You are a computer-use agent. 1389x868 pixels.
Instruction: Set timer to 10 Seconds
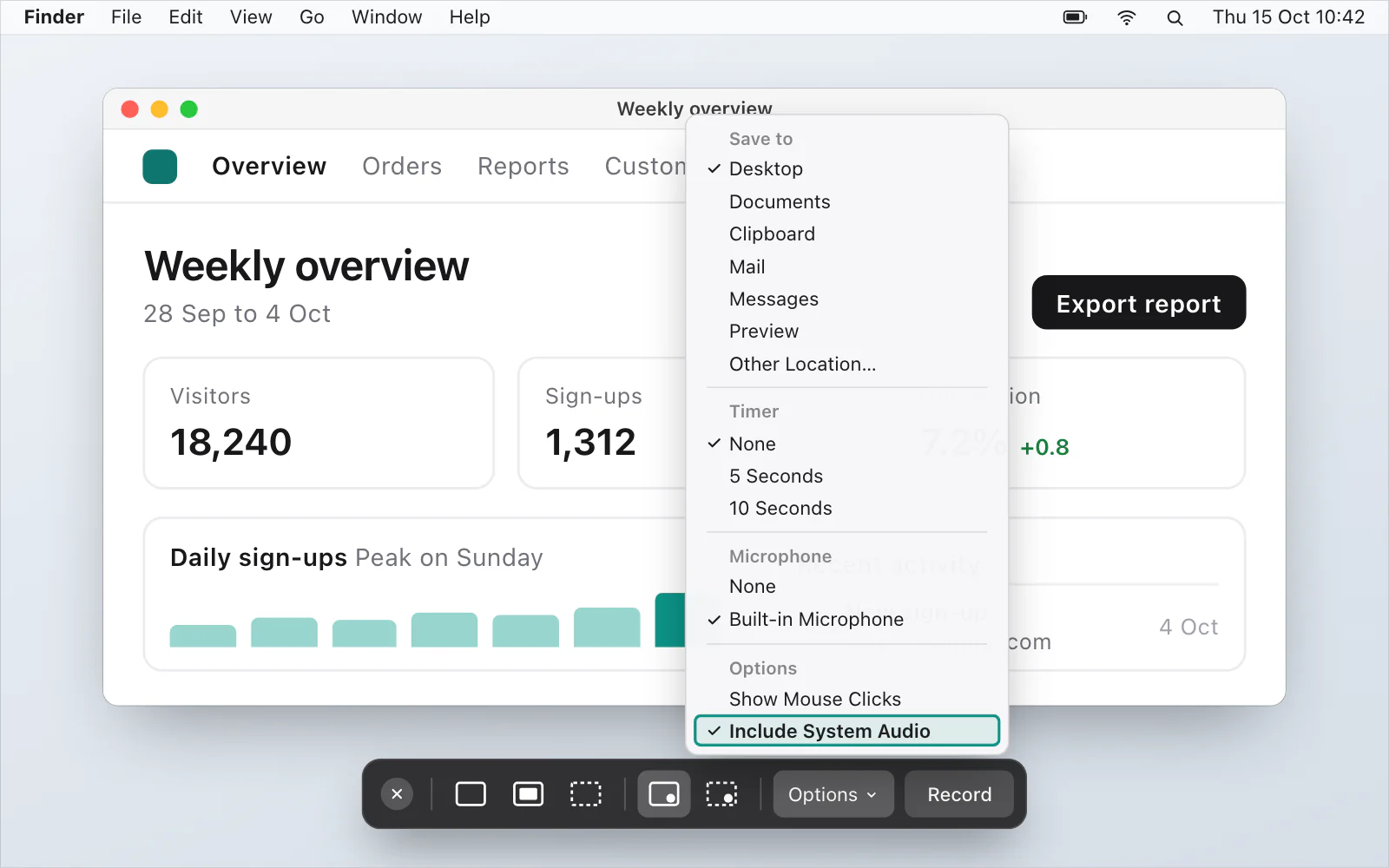tap(846, 508)
